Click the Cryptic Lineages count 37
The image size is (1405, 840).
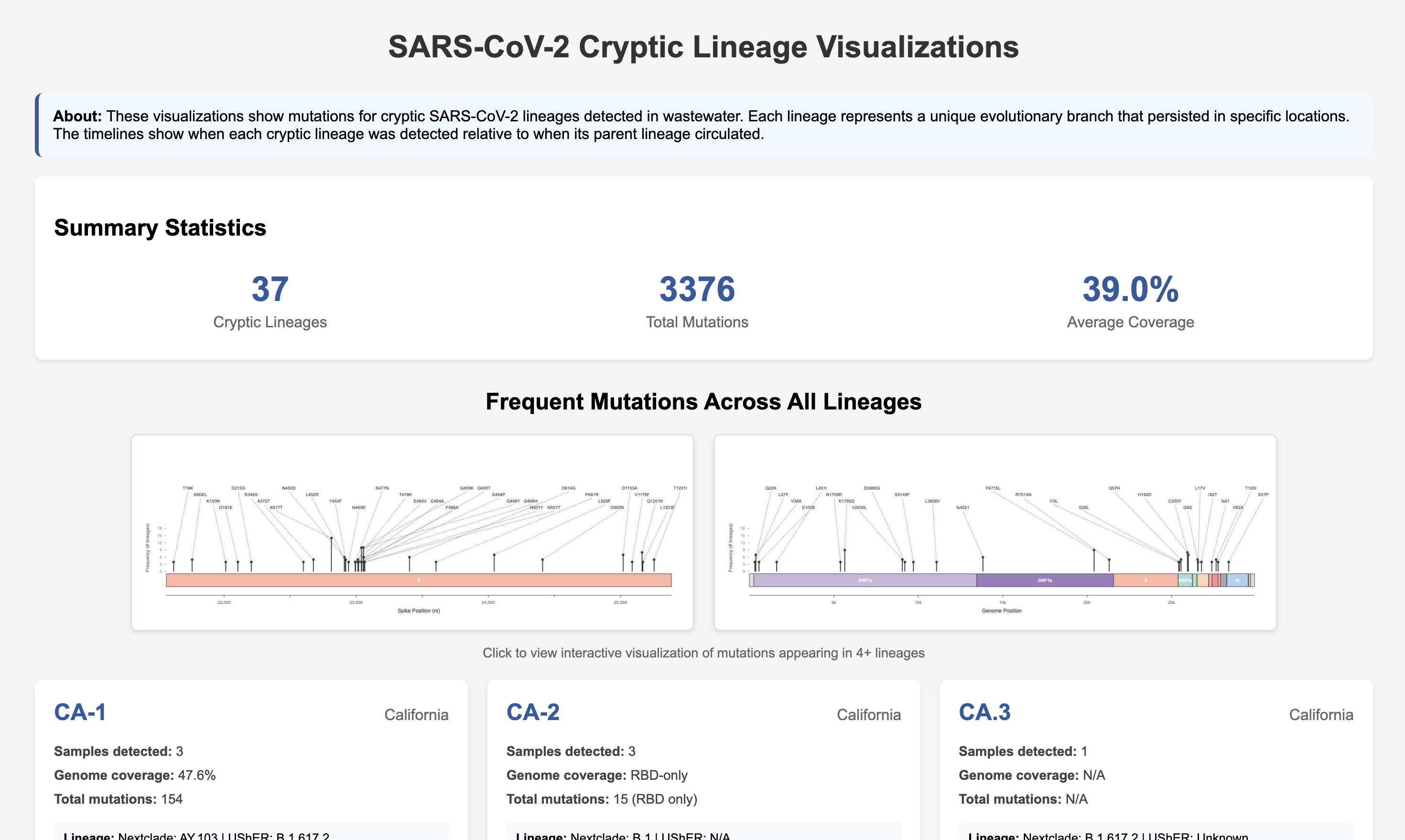pyautogui.click(x=270, y=289)
